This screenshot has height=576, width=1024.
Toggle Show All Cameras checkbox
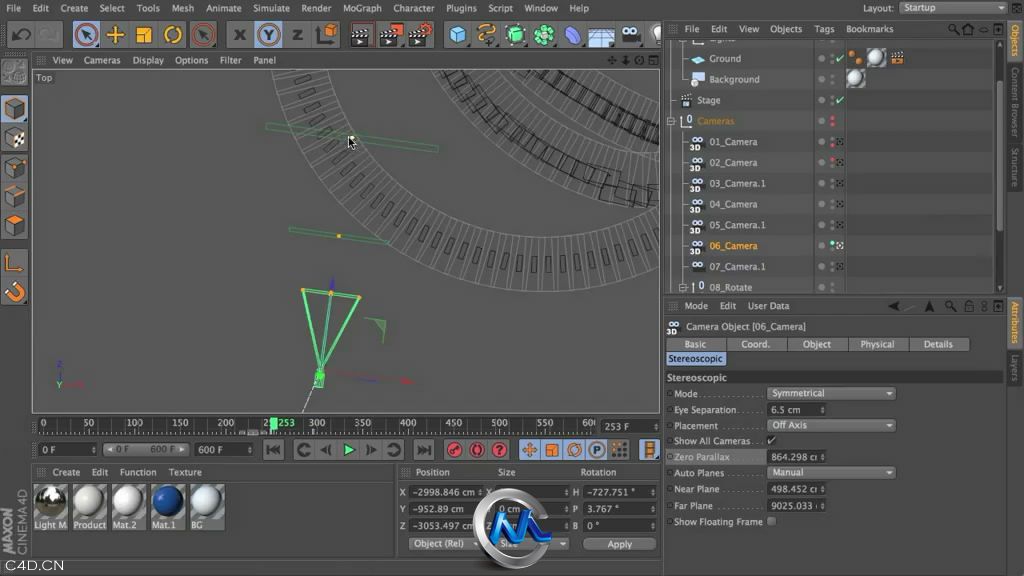coord(772,441)
